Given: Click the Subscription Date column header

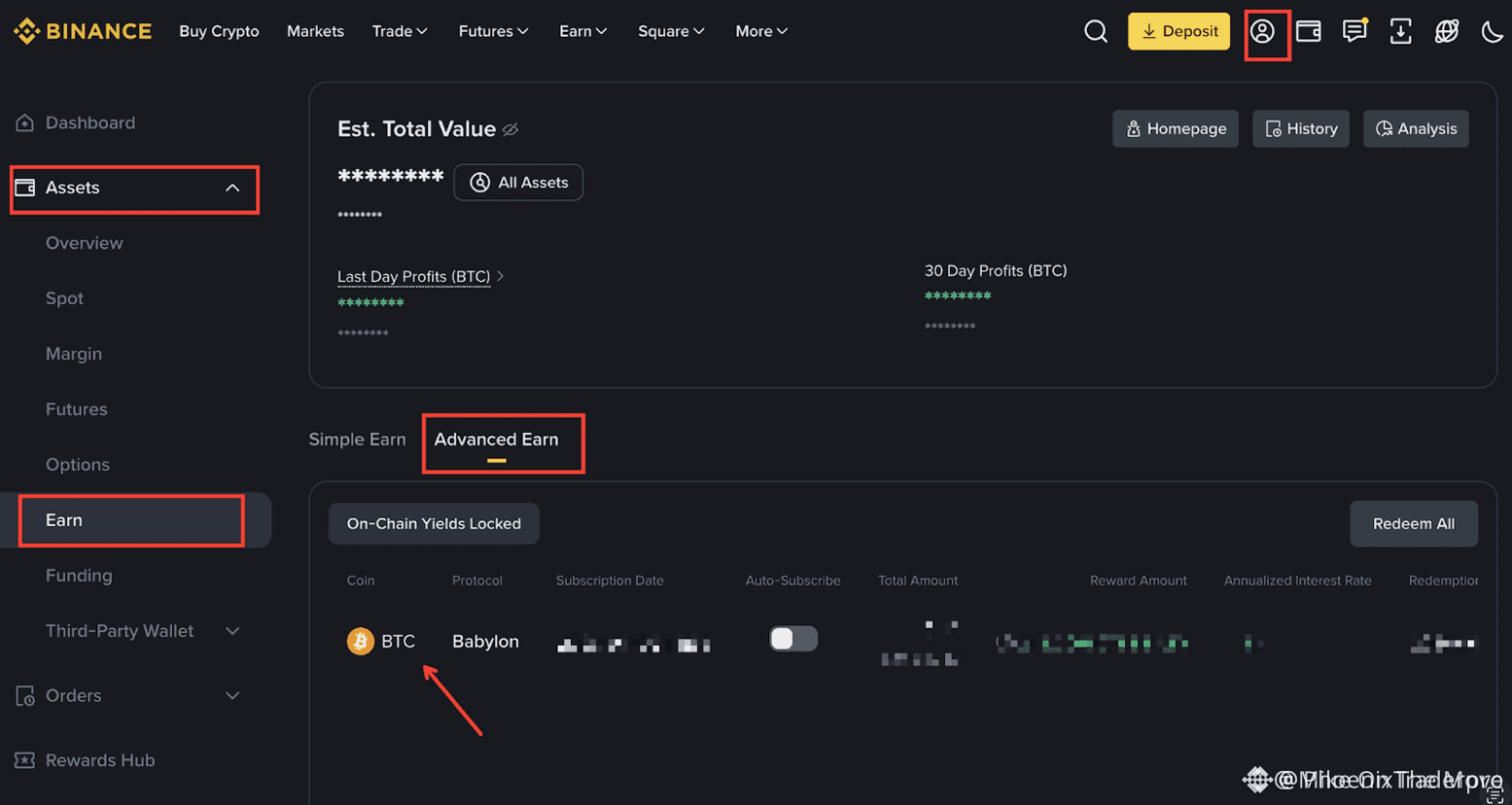Looking at the screenshot, I should (x=610, y=580).
